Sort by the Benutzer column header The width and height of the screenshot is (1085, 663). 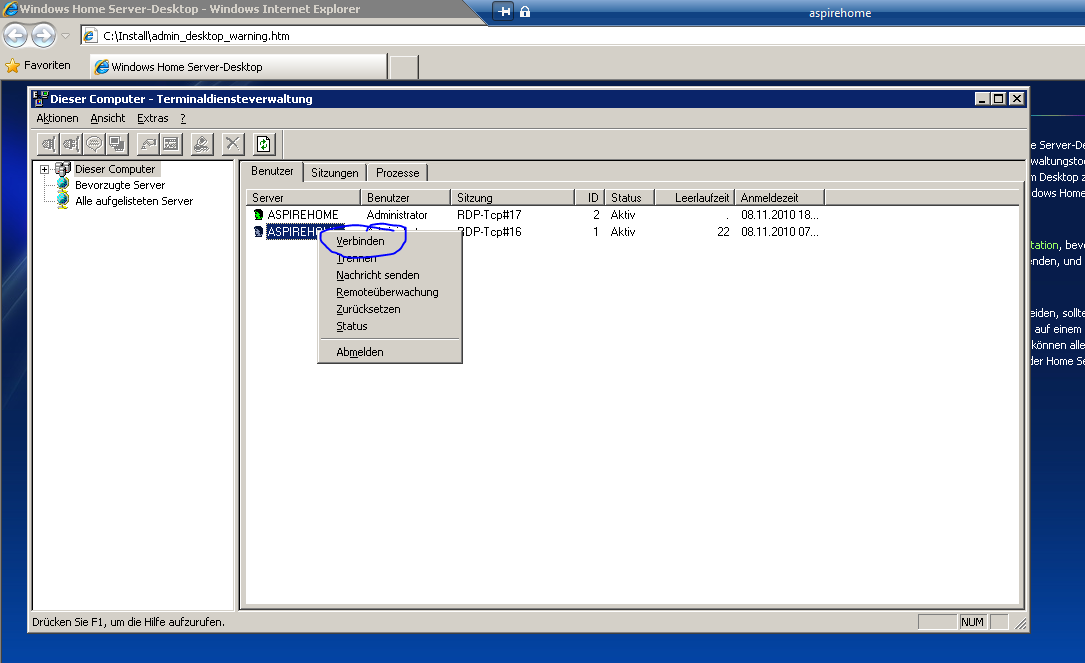tap(405, 197)
